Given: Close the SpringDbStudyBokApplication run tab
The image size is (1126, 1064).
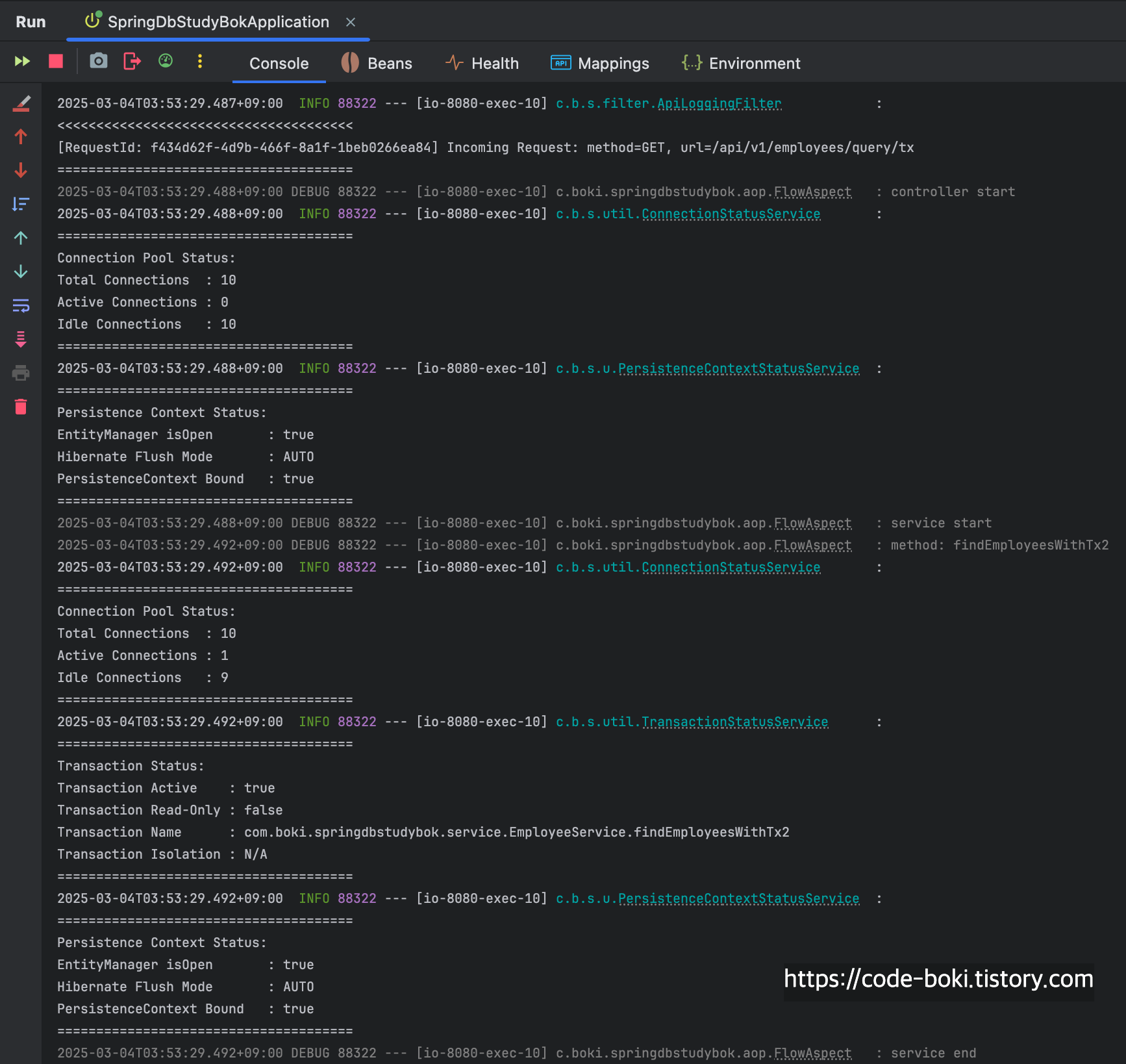Looking at the screenshot, I should point(351,22).
